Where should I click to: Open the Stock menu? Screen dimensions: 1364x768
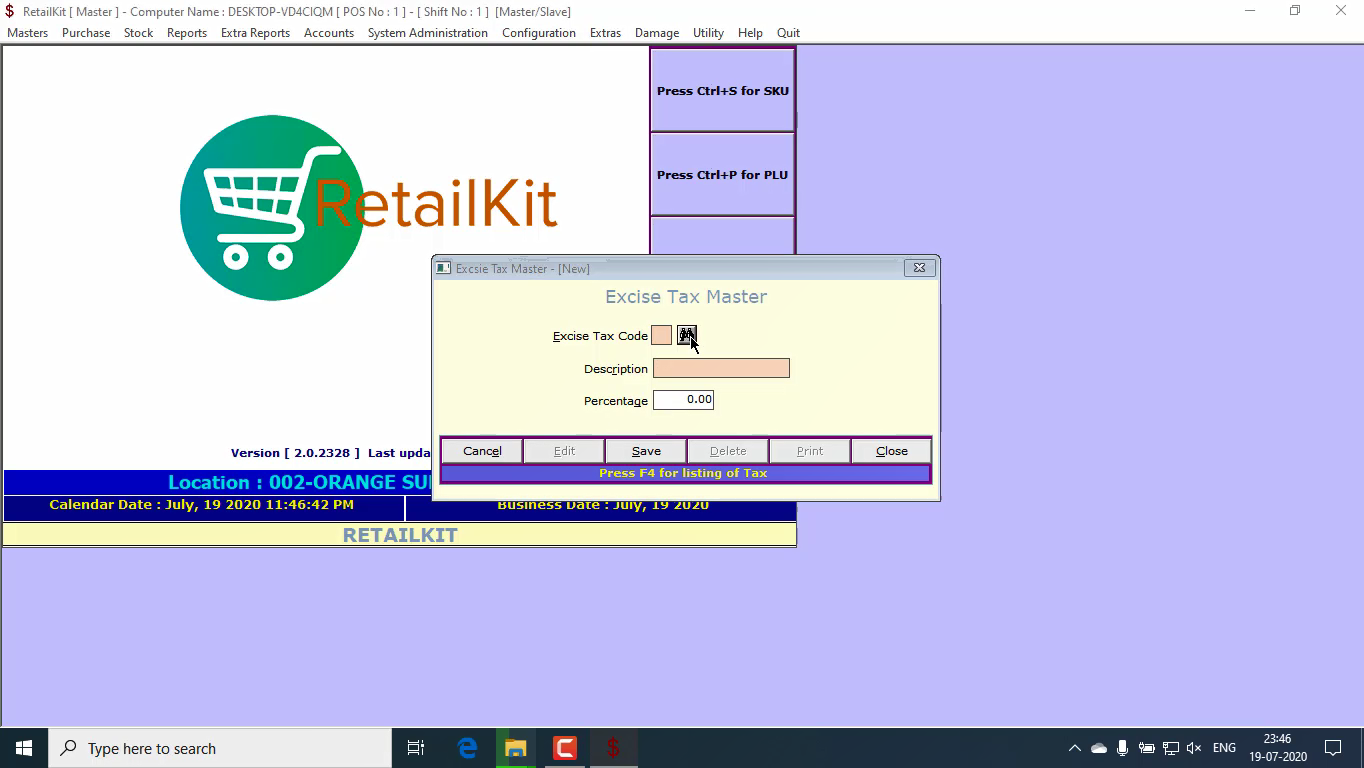138,33
